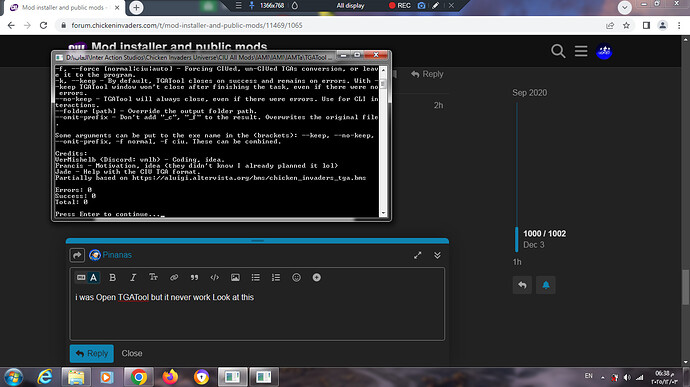Open text size formatting option
690x387 pixels.
[153, 277]
